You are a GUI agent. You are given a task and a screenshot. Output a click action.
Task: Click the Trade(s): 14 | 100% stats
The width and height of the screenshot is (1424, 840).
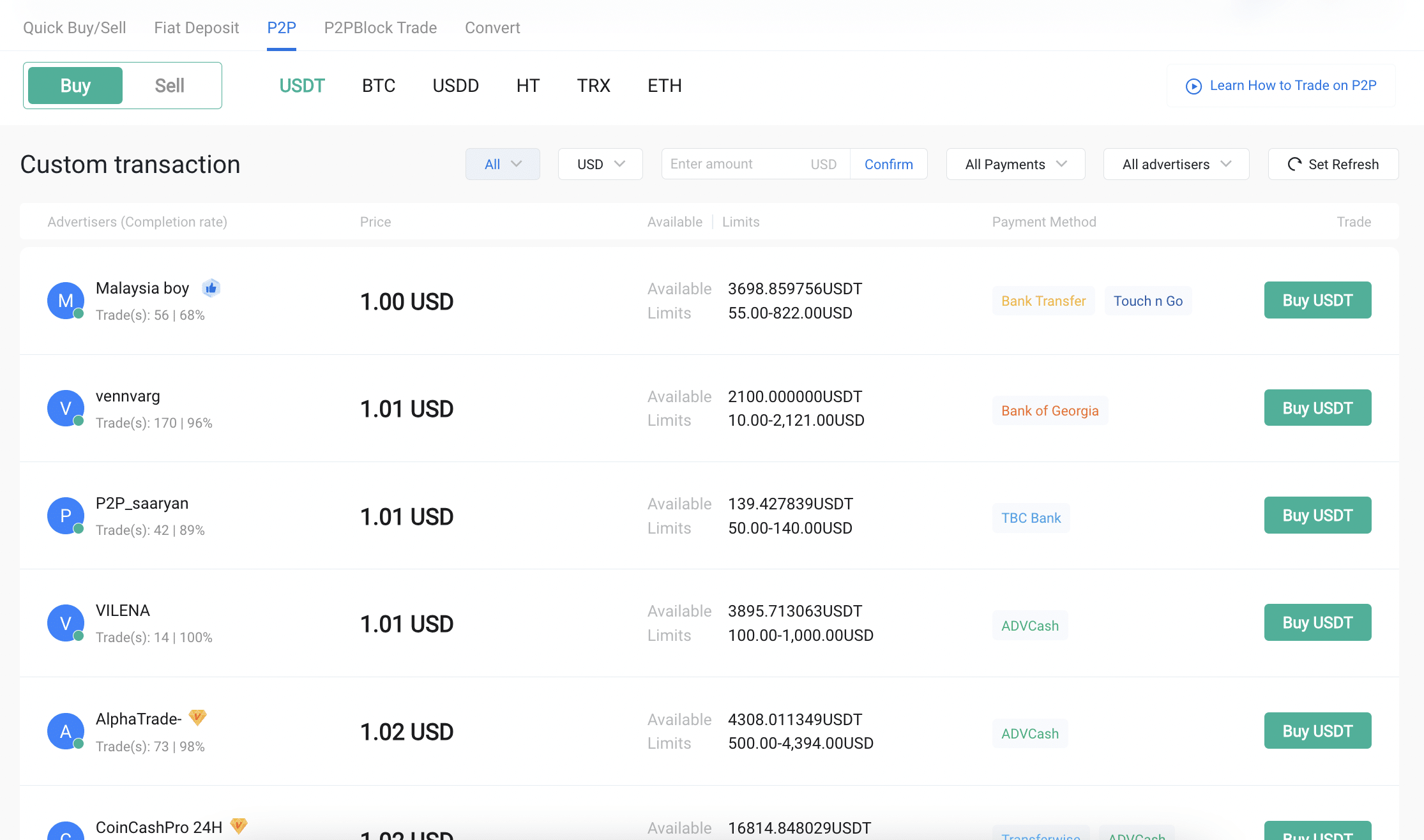(x=154, y=637)
